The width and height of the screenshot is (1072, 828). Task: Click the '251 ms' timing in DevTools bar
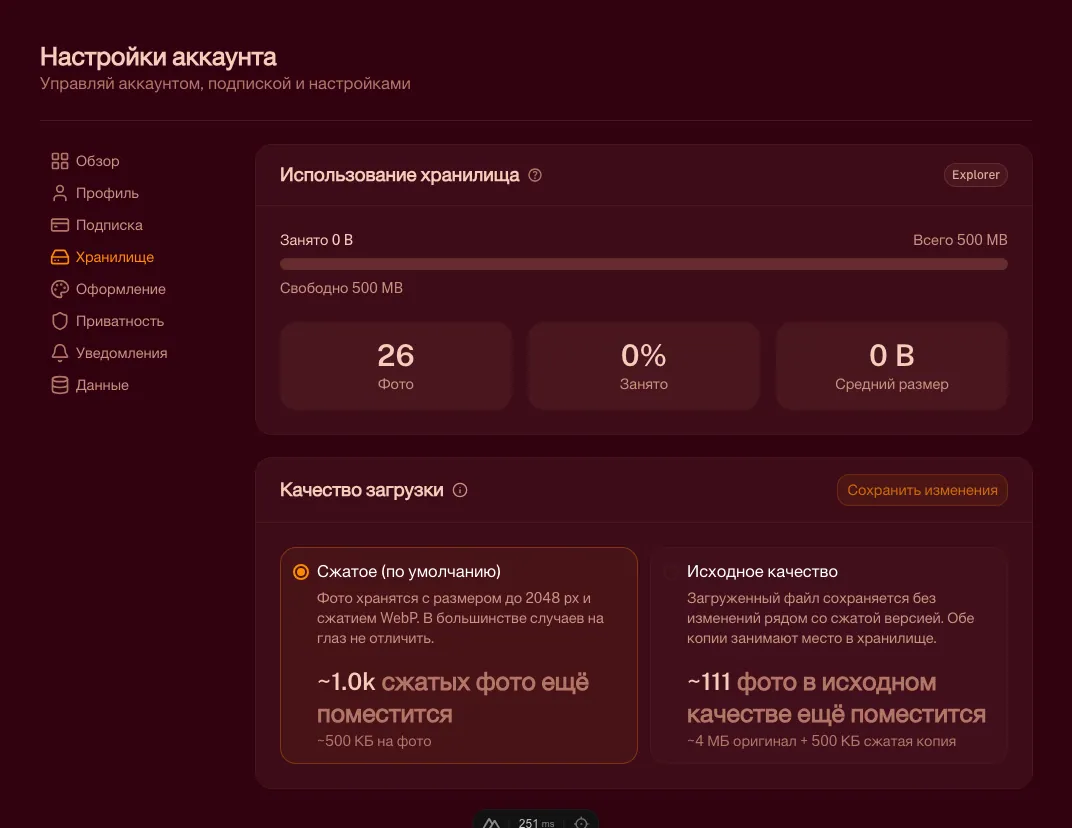(x=536, y=823)
